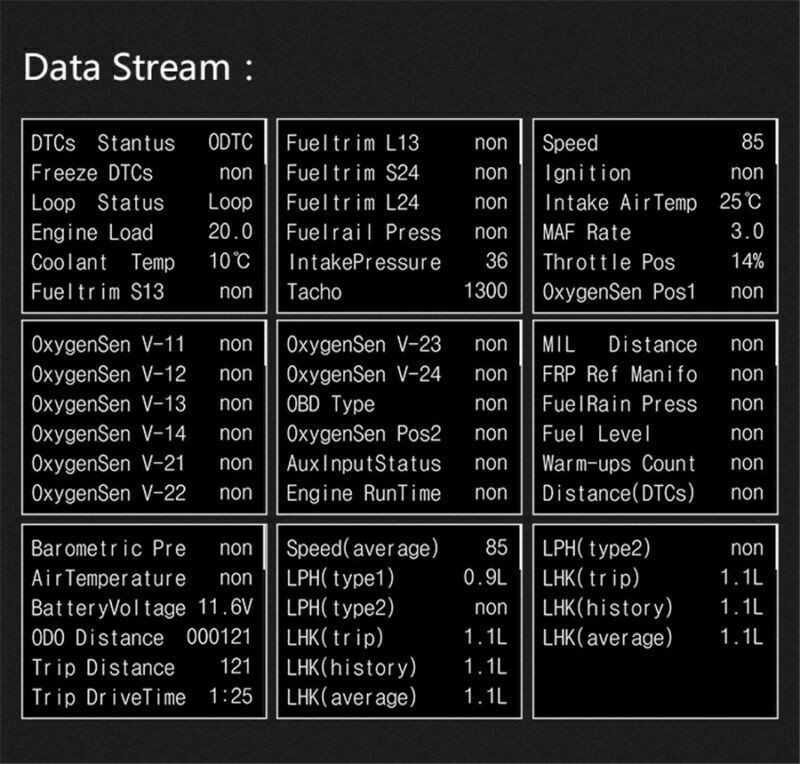Screen dimensions: 800x764
Task: Click the Warm-ups Count entry
Action: coord(653,463)
